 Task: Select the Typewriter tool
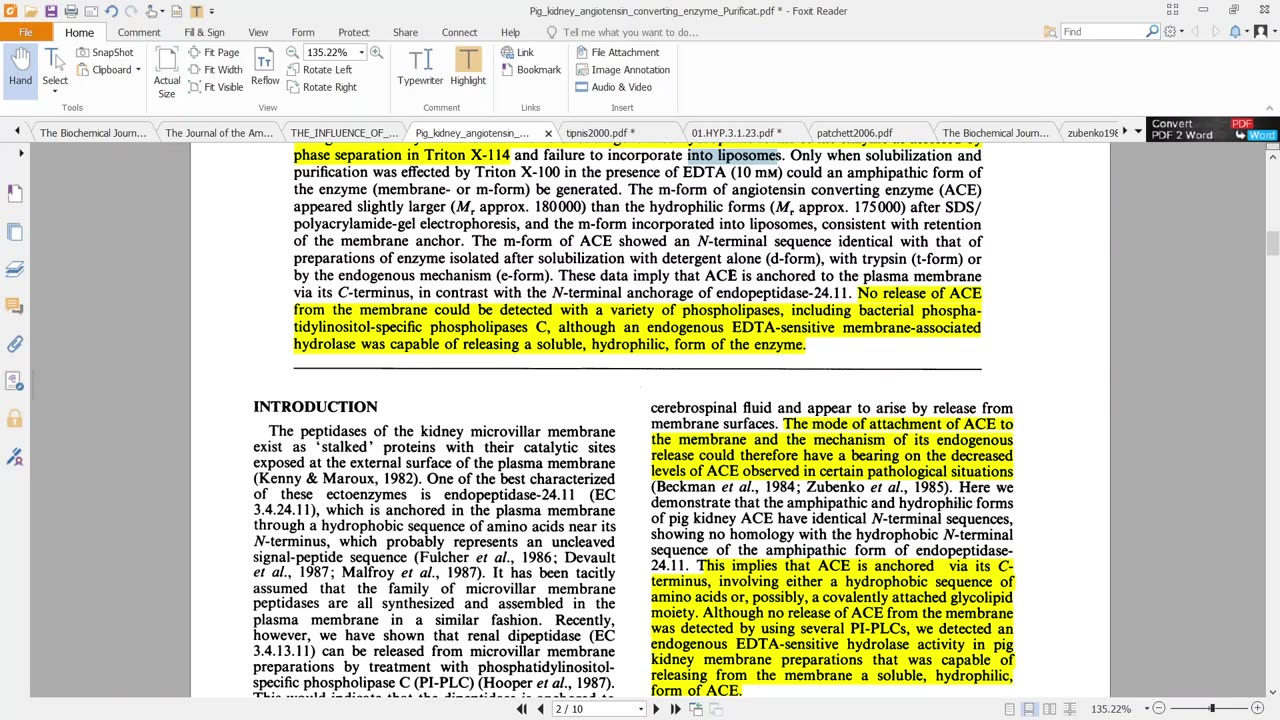420,67
